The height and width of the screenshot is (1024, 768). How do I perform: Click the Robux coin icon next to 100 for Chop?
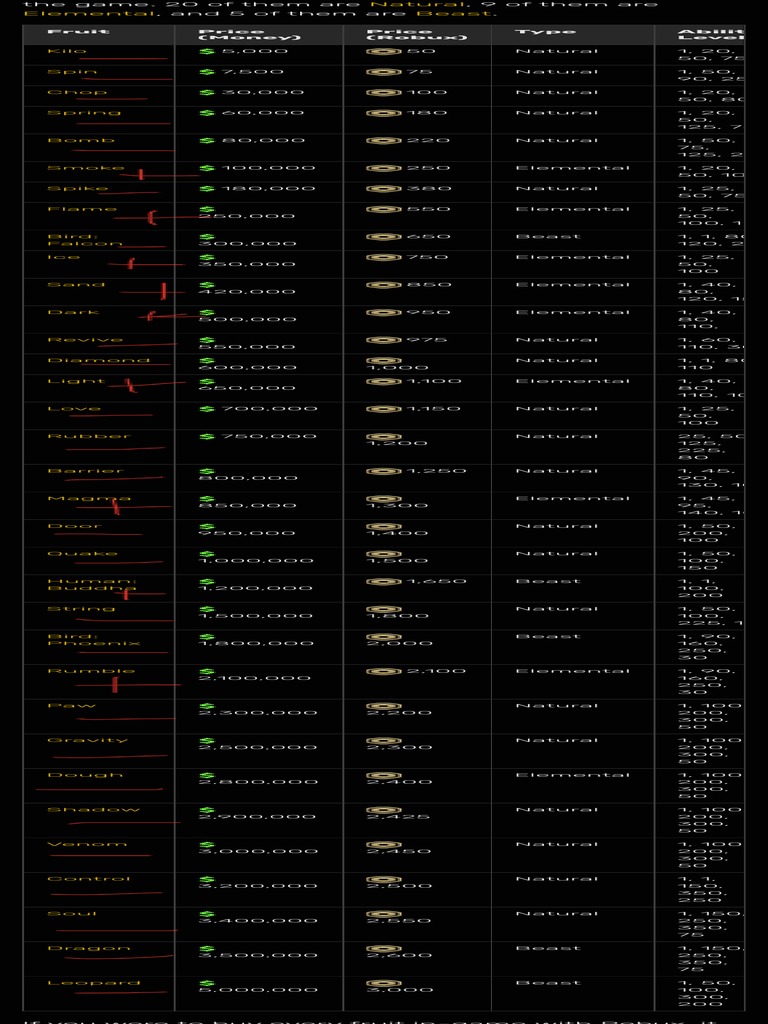click(383, 93)
